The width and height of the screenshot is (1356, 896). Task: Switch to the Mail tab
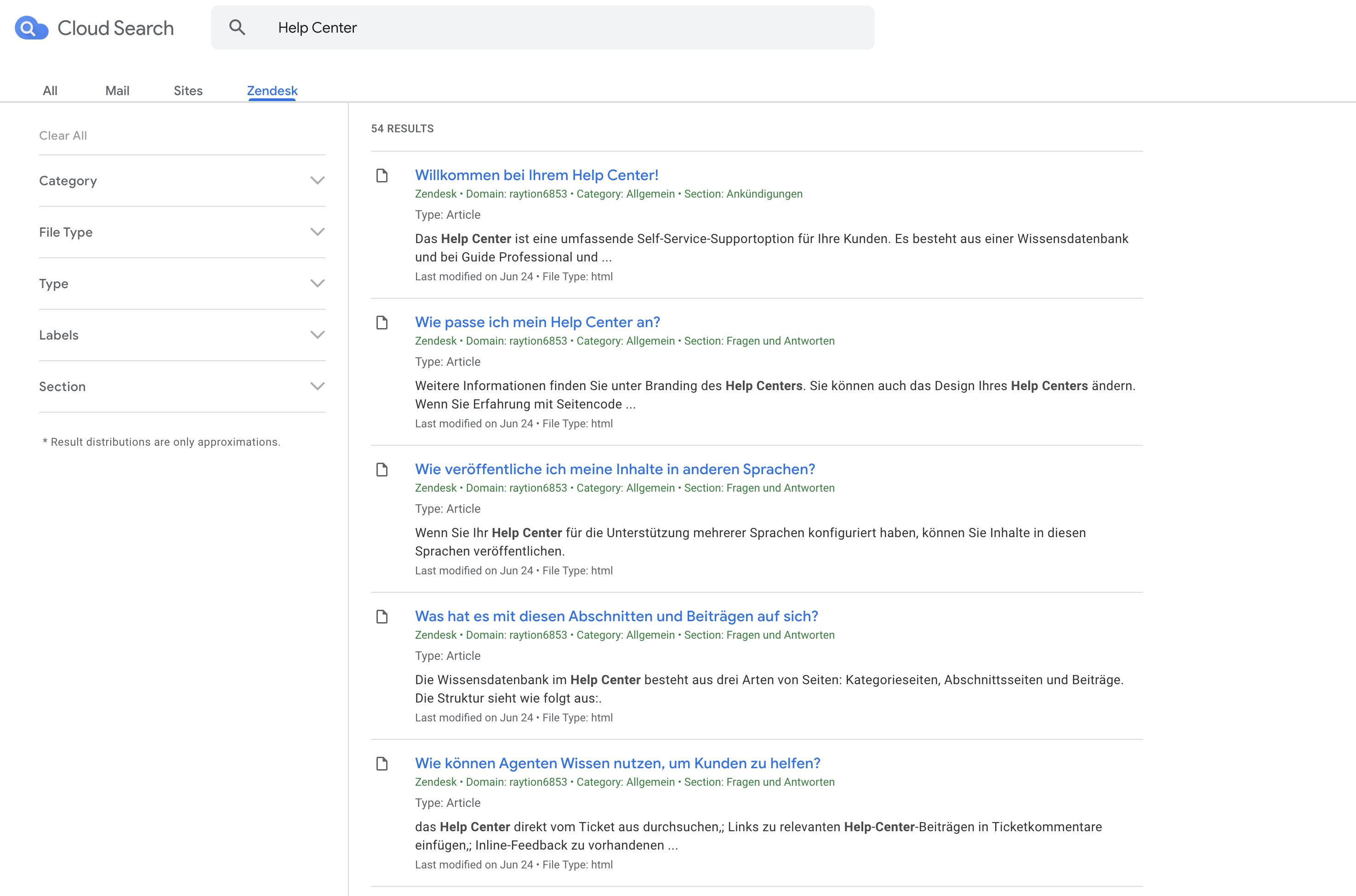pyautogui.click(x=117, y=90)
